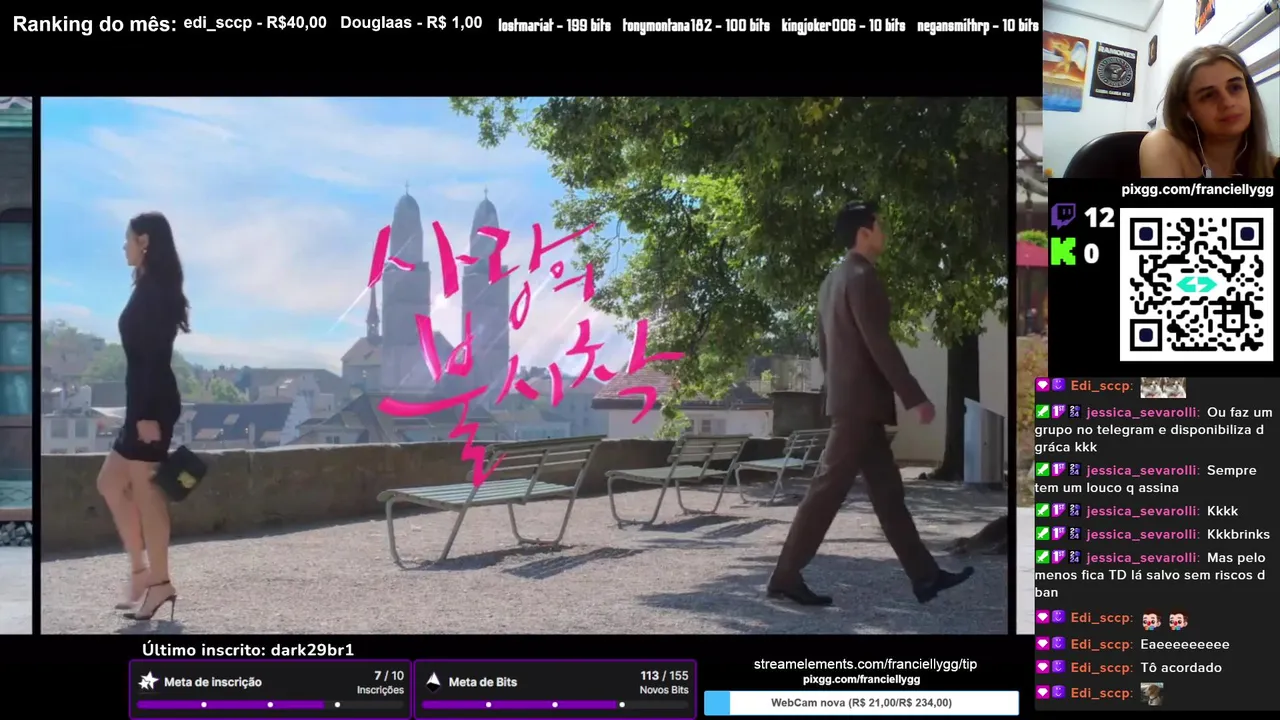Screen dimensions: 1280x720
Task: Click 'Mas pelo menos fica TD' chat message
Action: 1151,575
